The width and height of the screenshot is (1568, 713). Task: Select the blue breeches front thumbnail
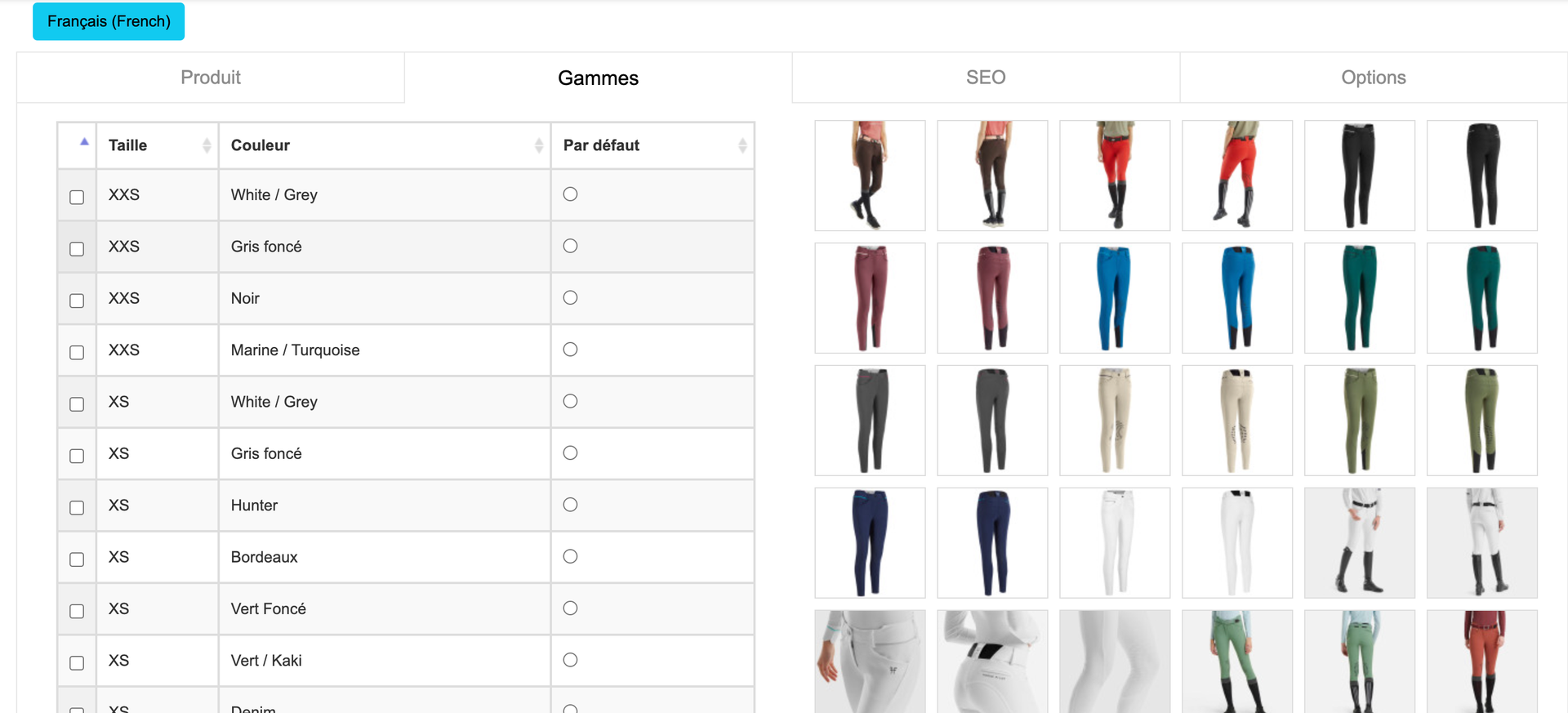coord(1115,298)
